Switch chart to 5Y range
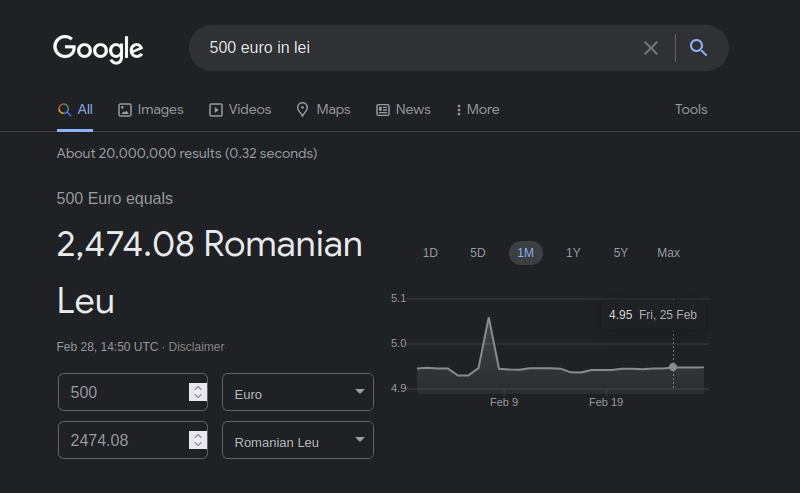The image size is (800, 493). click(x=620, y=253)
